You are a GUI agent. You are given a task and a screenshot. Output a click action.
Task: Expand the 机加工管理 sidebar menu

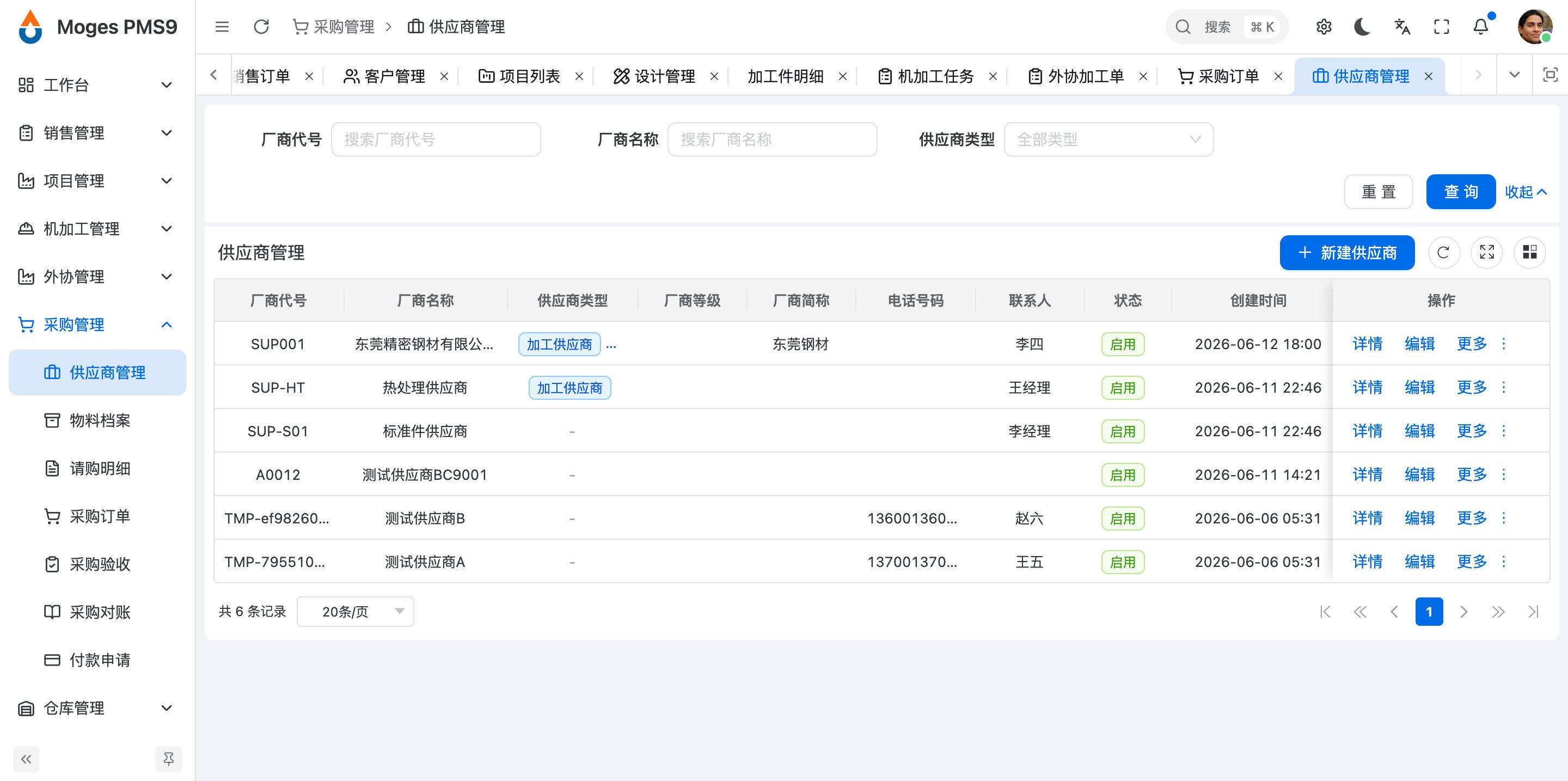click(x=97, y=229)
